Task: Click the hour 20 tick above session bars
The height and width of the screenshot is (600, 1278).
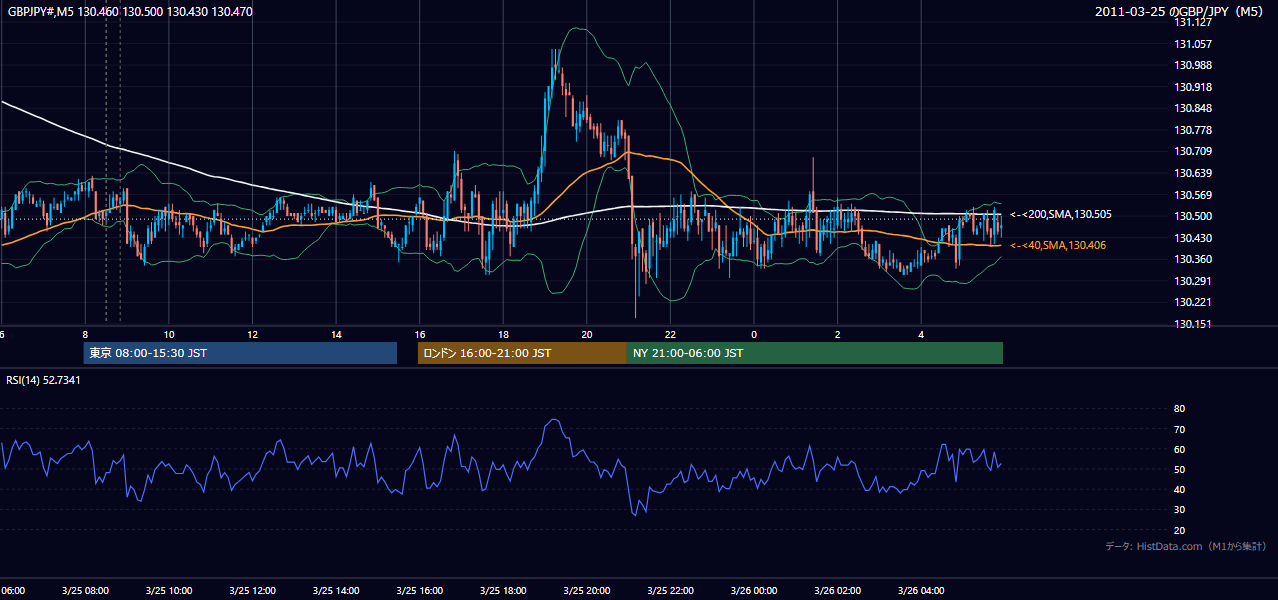Action: pos(587,334)
